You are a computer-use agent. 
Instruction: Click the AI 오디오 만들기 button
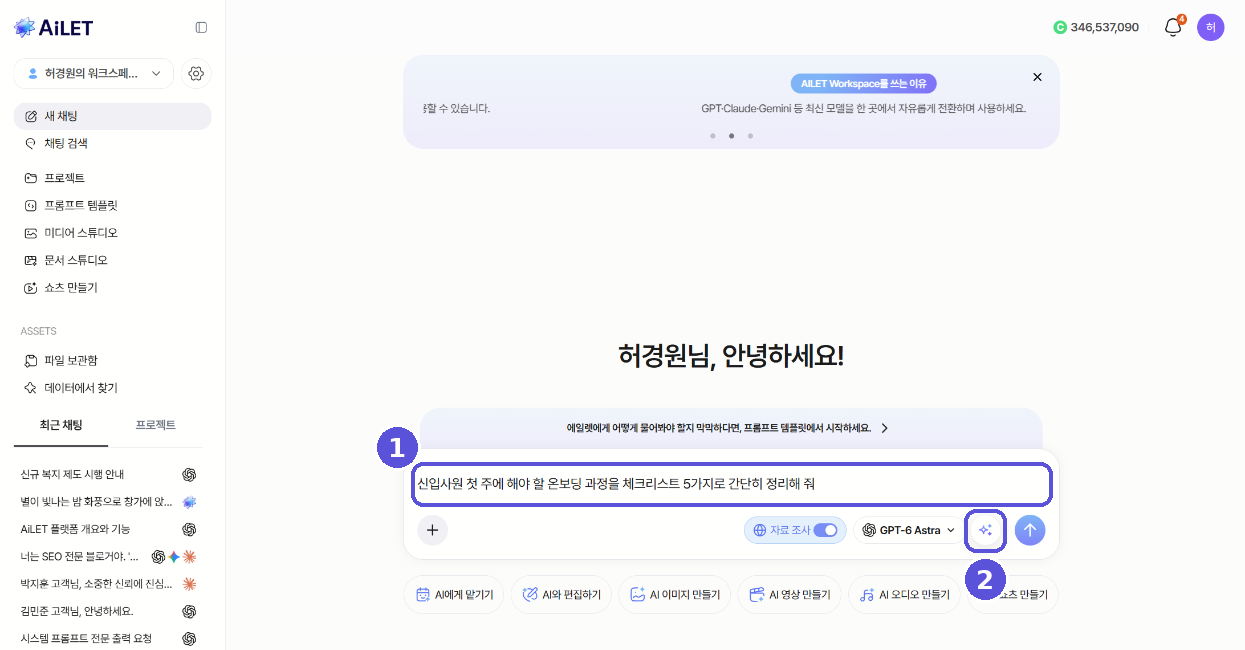coord(904,594)
